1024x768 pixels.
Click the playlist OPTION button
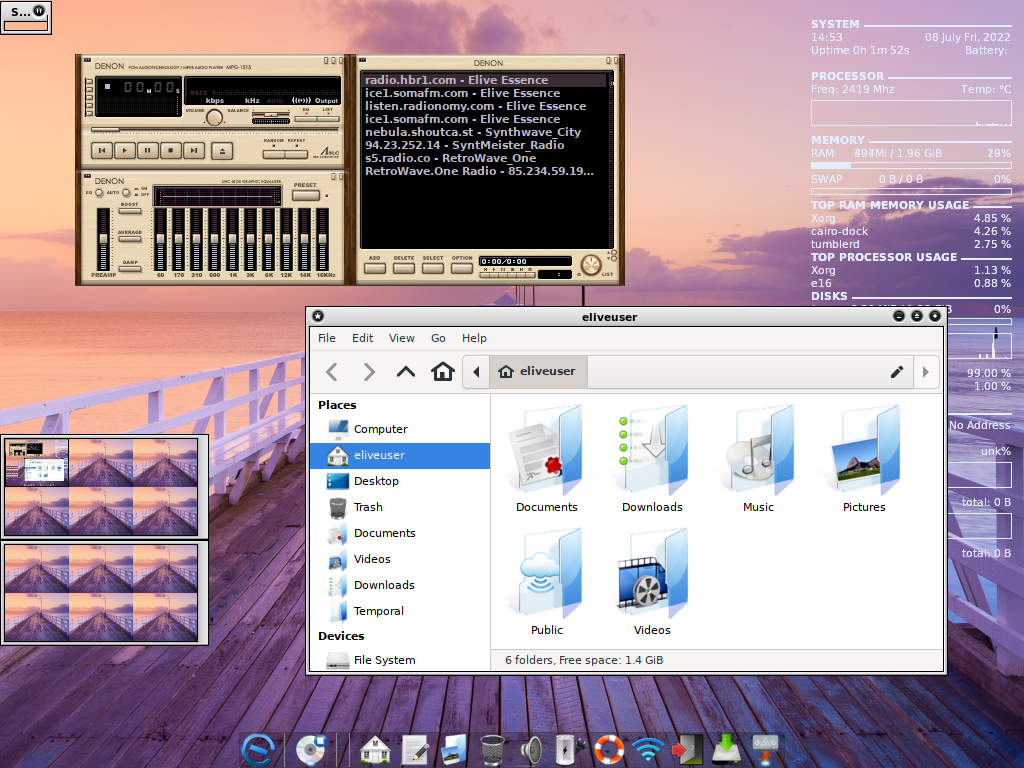coord(462,268)
